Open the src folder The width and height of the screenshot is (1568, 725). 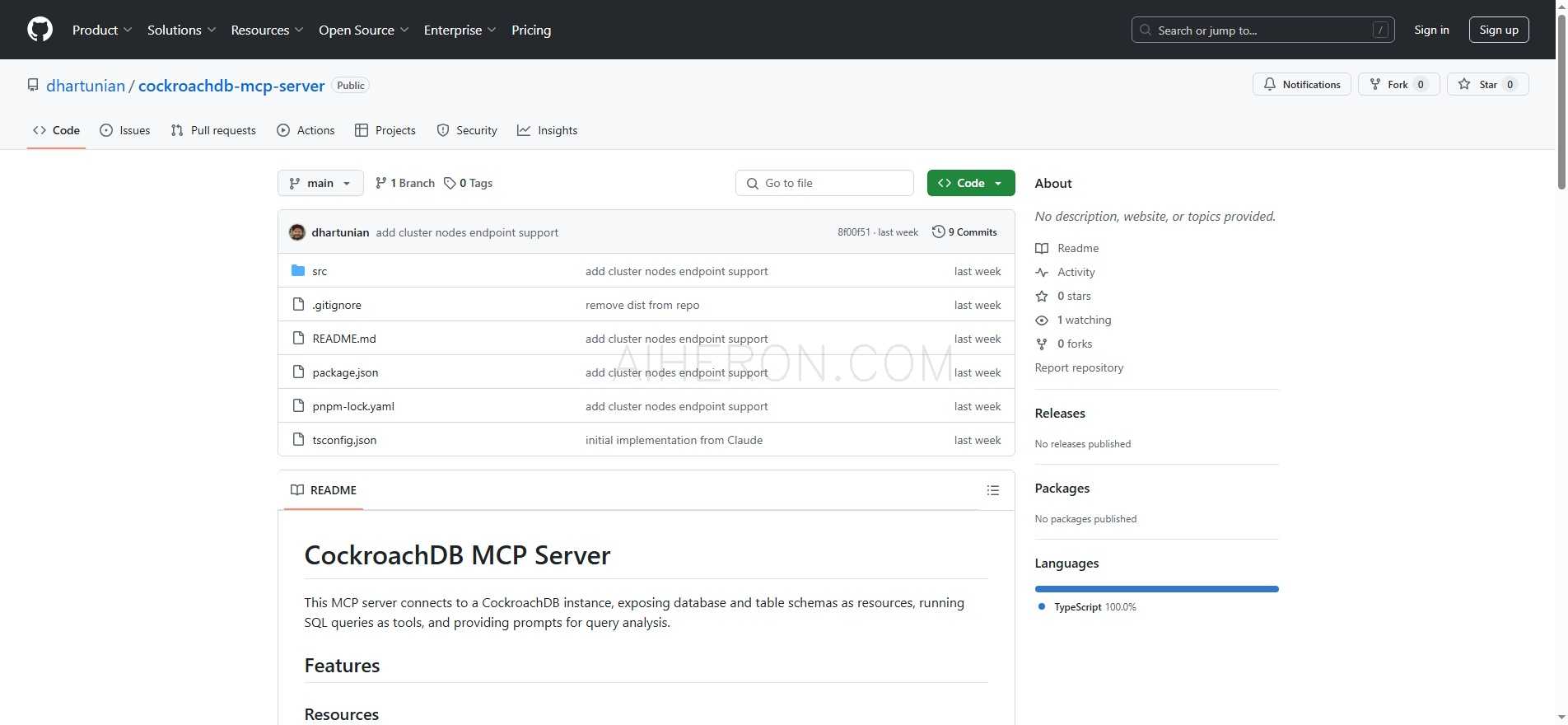pos(320,271)
